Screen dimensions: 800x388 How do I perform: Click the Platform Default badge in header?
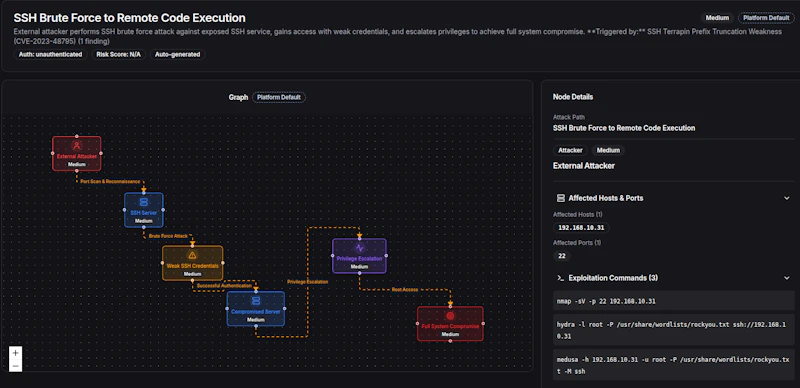[766, 18]
